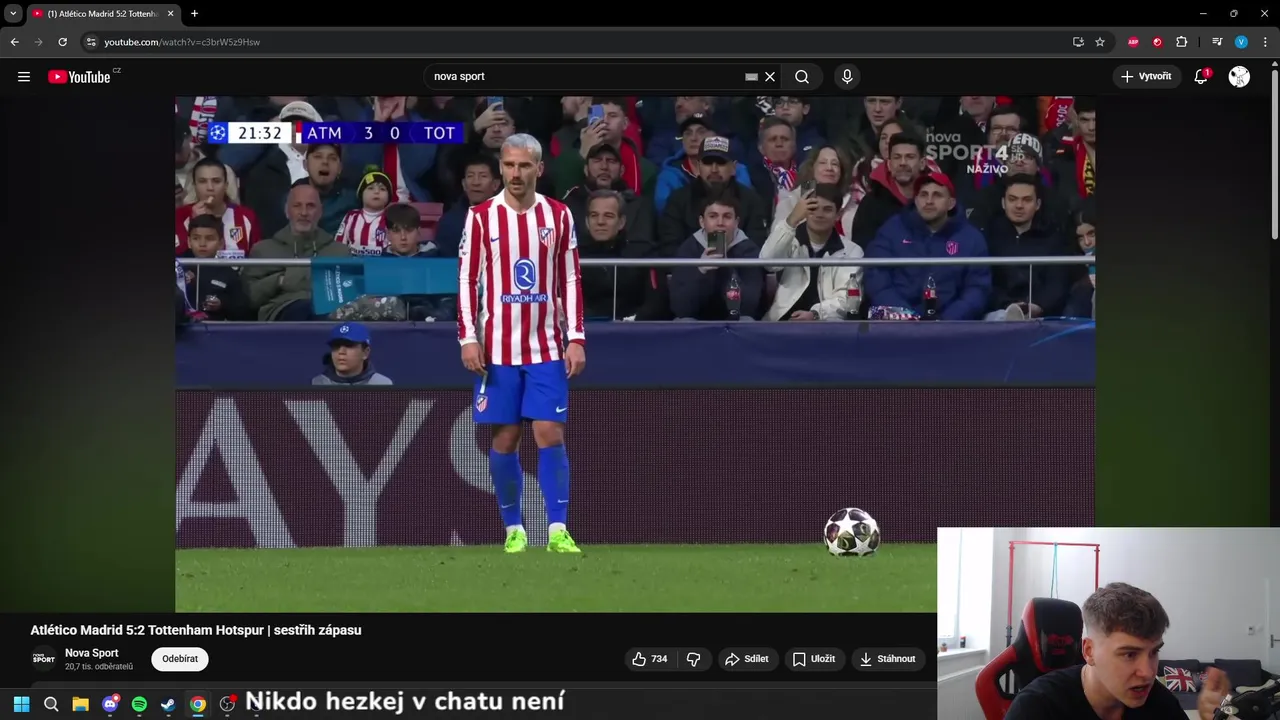The width and height of the screenshot is (1280, 720).
Task: Open the Windows Start menu
Action: [x=21, y=704]
